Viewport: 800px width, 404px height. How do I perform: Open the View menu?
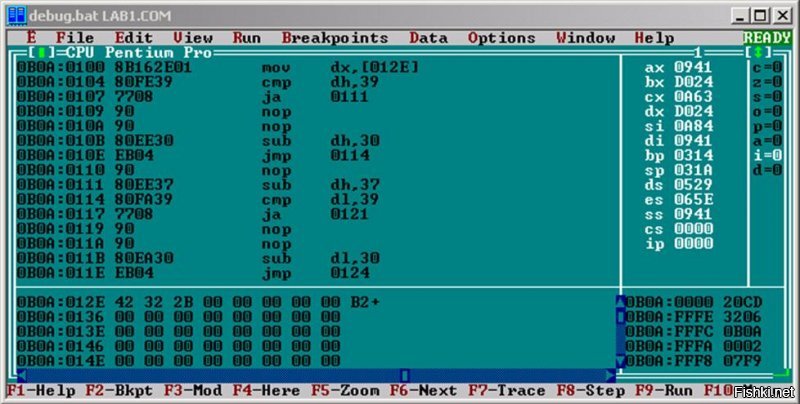tap(192, 38)
